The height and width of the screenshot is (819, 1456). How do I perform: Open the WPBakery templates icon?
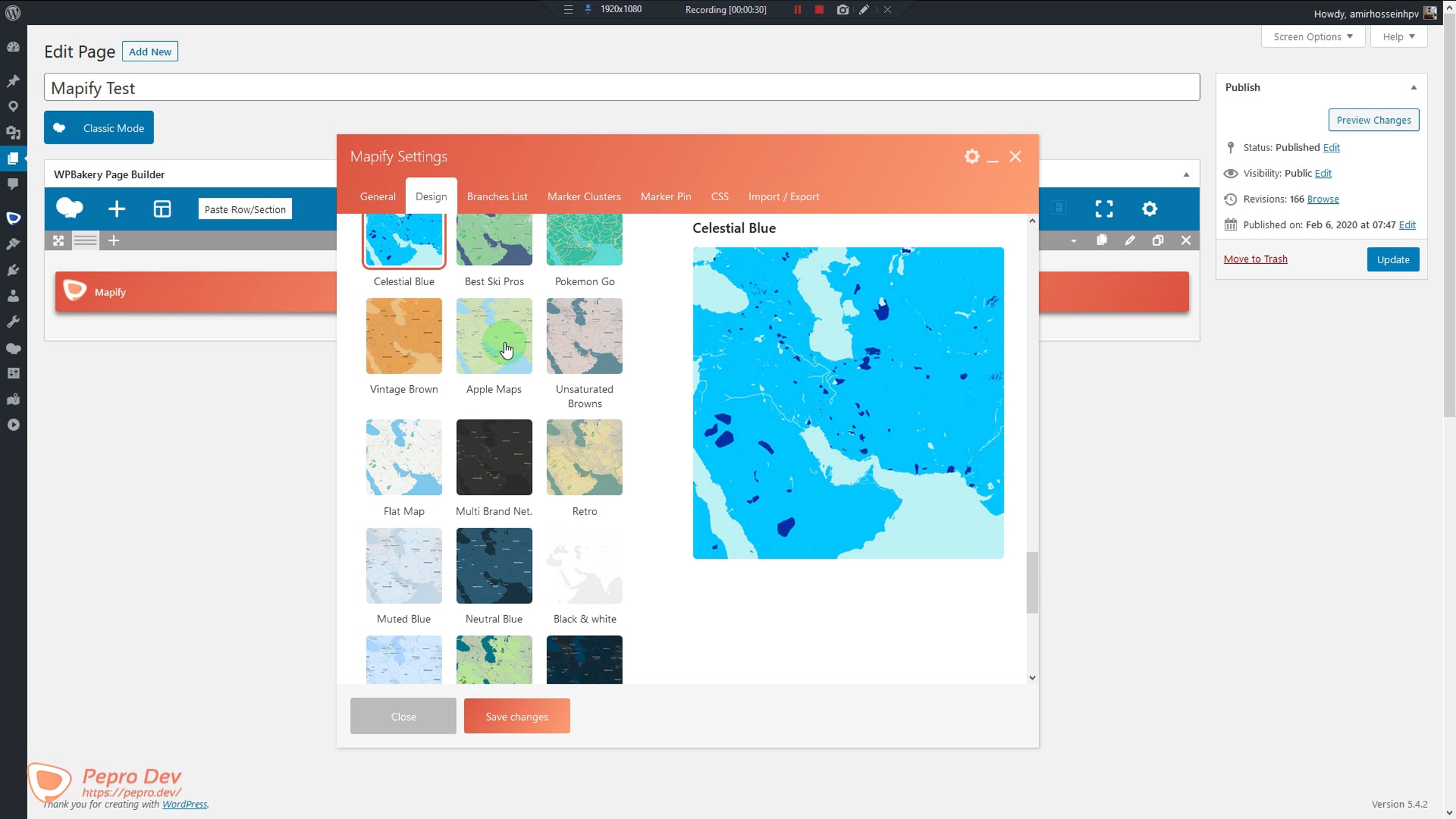[162, 209]
